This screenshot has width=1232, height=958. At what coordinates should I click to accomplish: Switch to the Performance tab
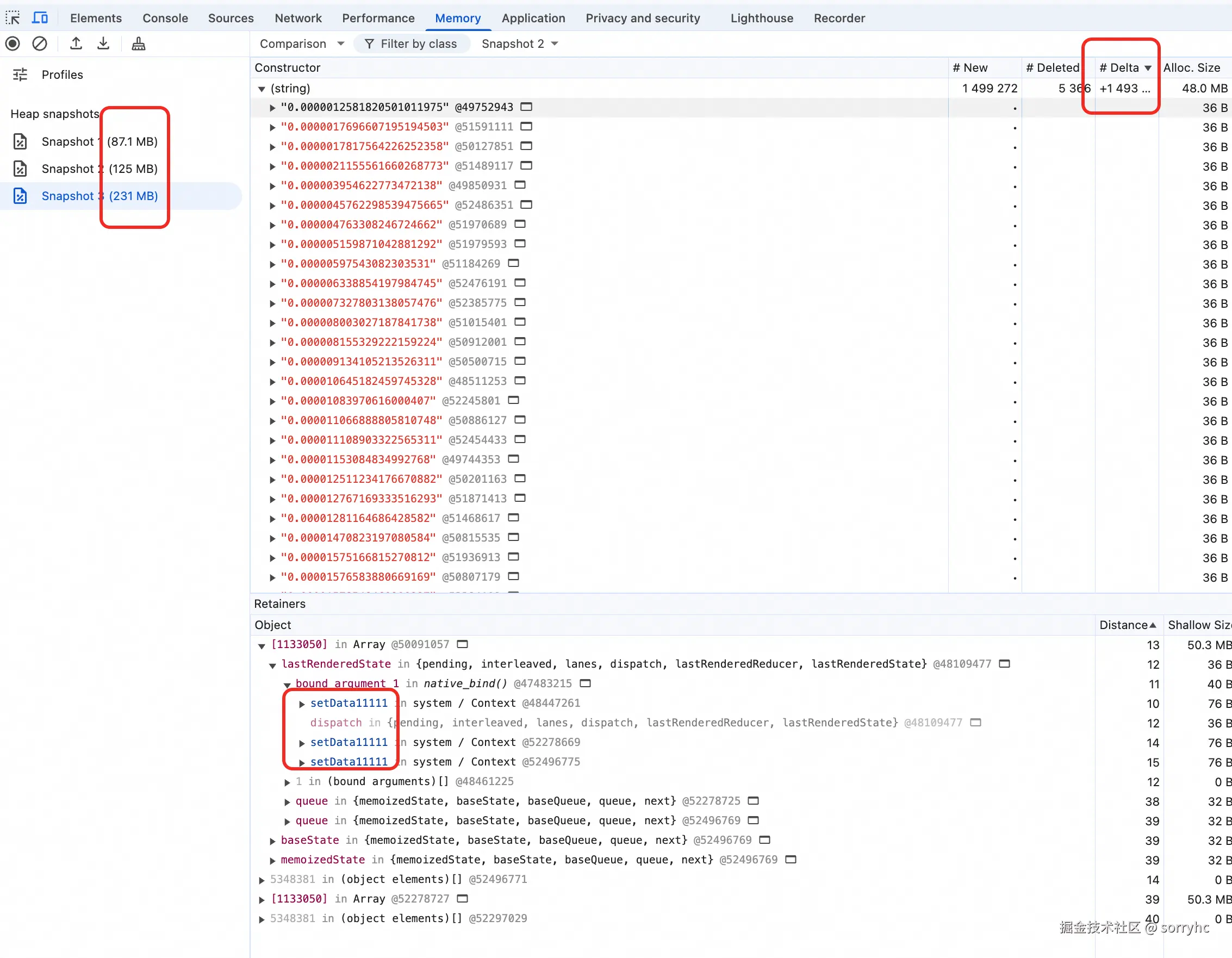pos(378,18)
